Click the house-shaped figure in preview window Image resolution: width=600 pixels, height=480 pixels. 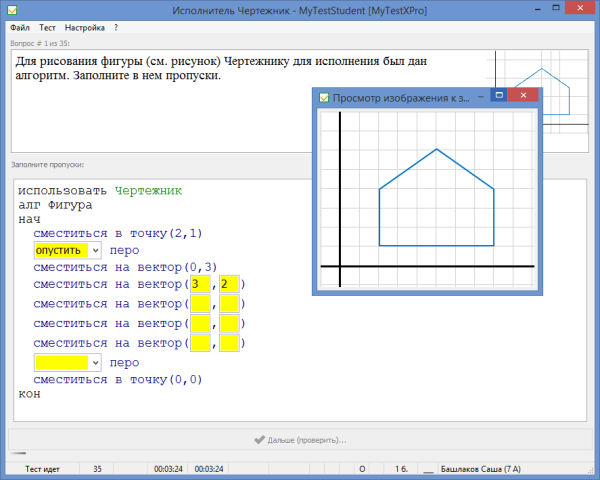437,200
